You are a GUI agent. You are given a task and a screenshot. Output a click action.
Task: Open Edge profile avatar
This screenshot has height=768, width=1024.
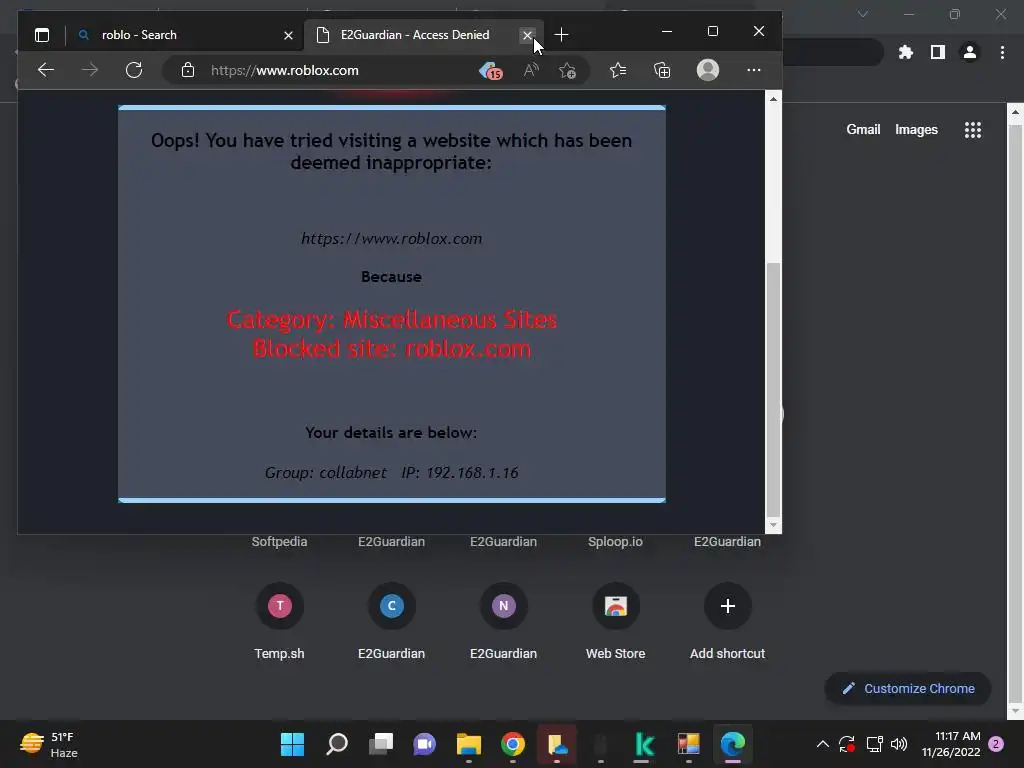707,70
